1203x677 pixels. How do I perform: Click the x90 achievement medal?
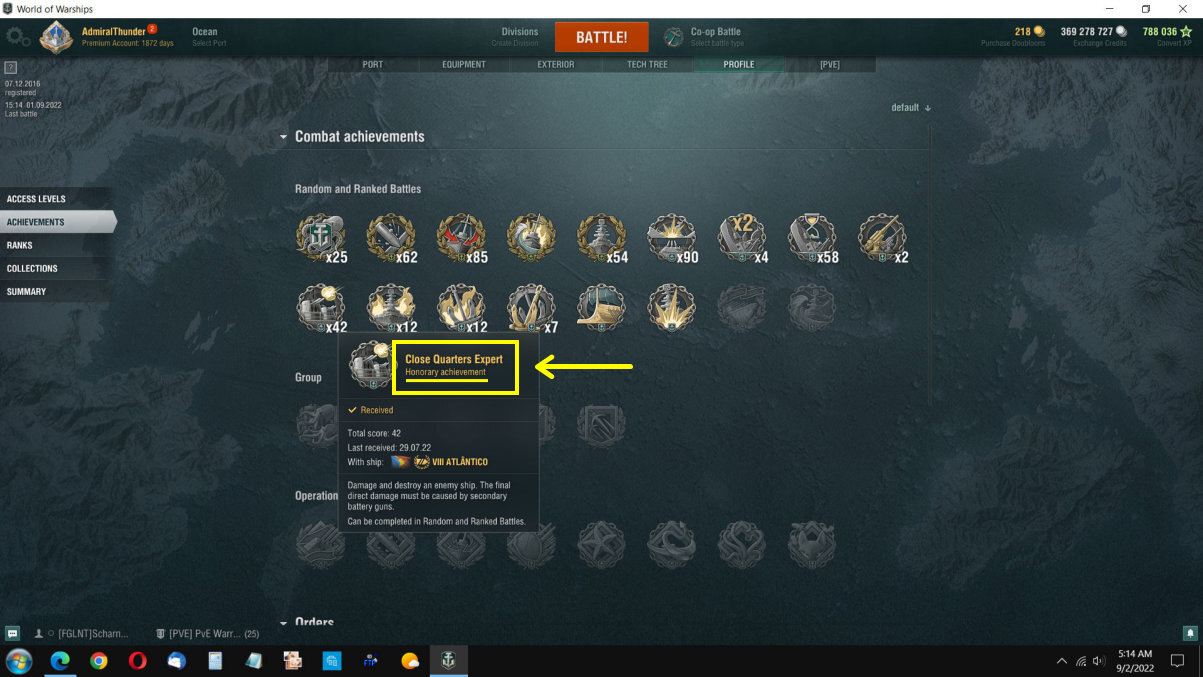[x=672, y=239]
